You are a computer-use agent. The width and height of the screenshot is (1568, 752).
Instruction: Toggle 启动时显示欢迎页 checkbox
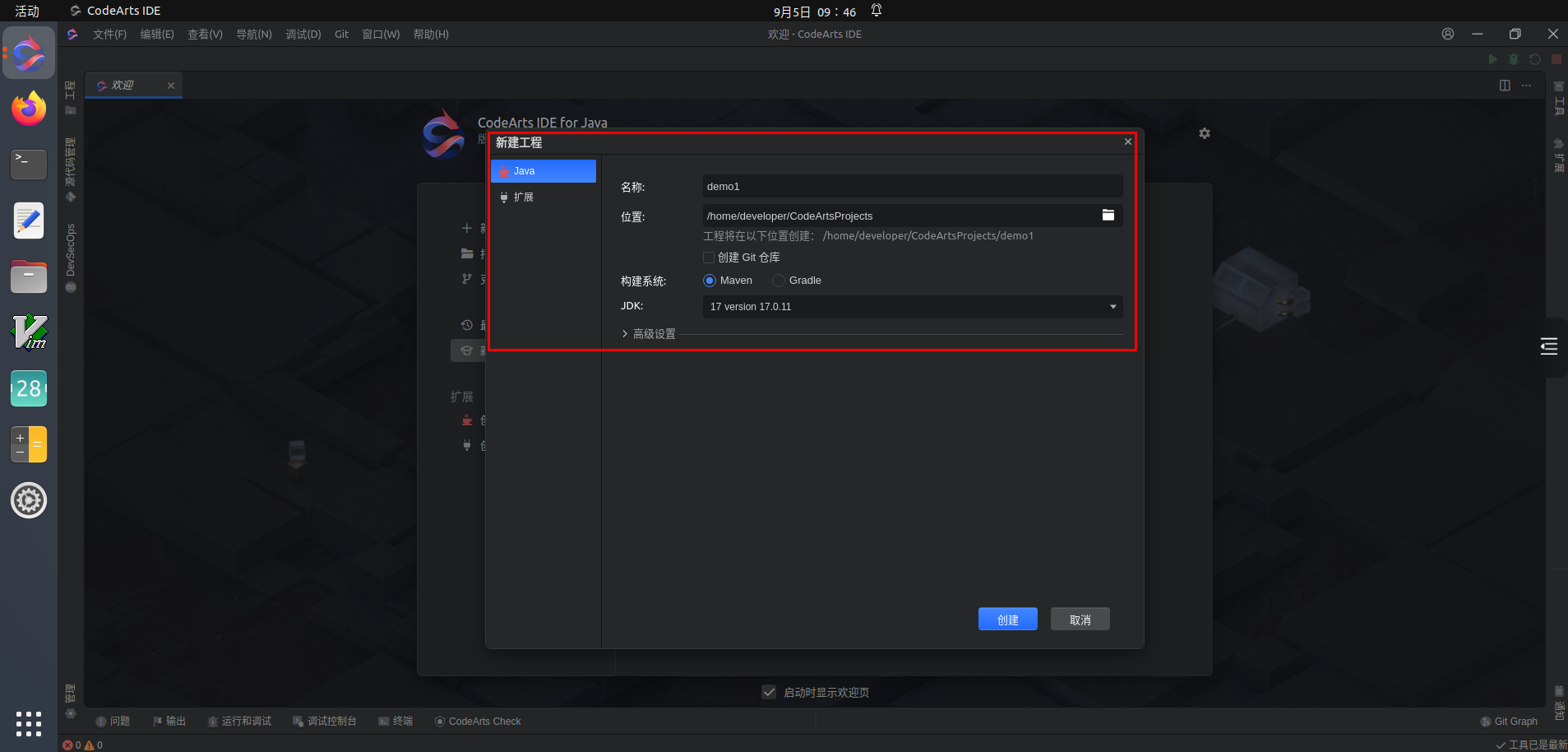769,692
